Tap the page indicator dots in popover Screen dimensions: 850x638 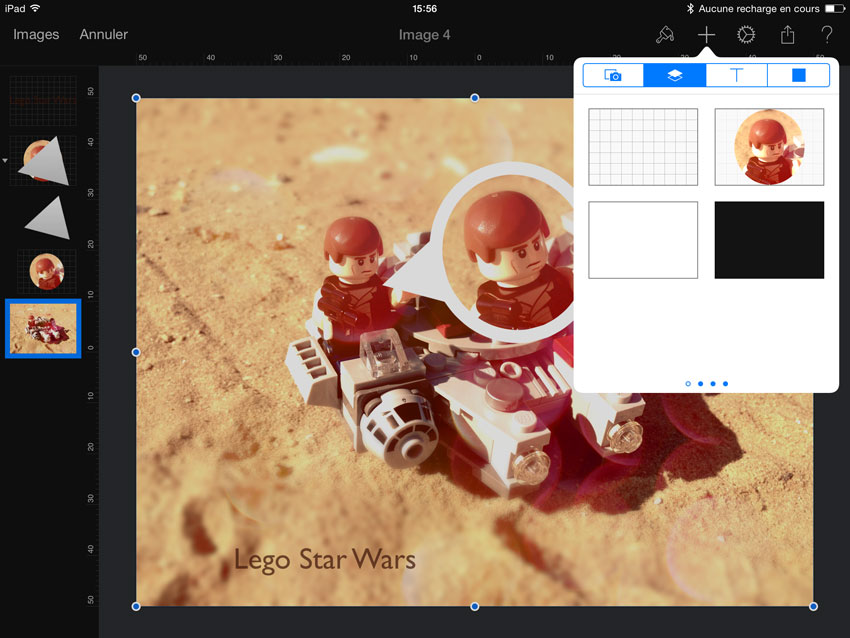pyautogui.click(x=706, y=384)
